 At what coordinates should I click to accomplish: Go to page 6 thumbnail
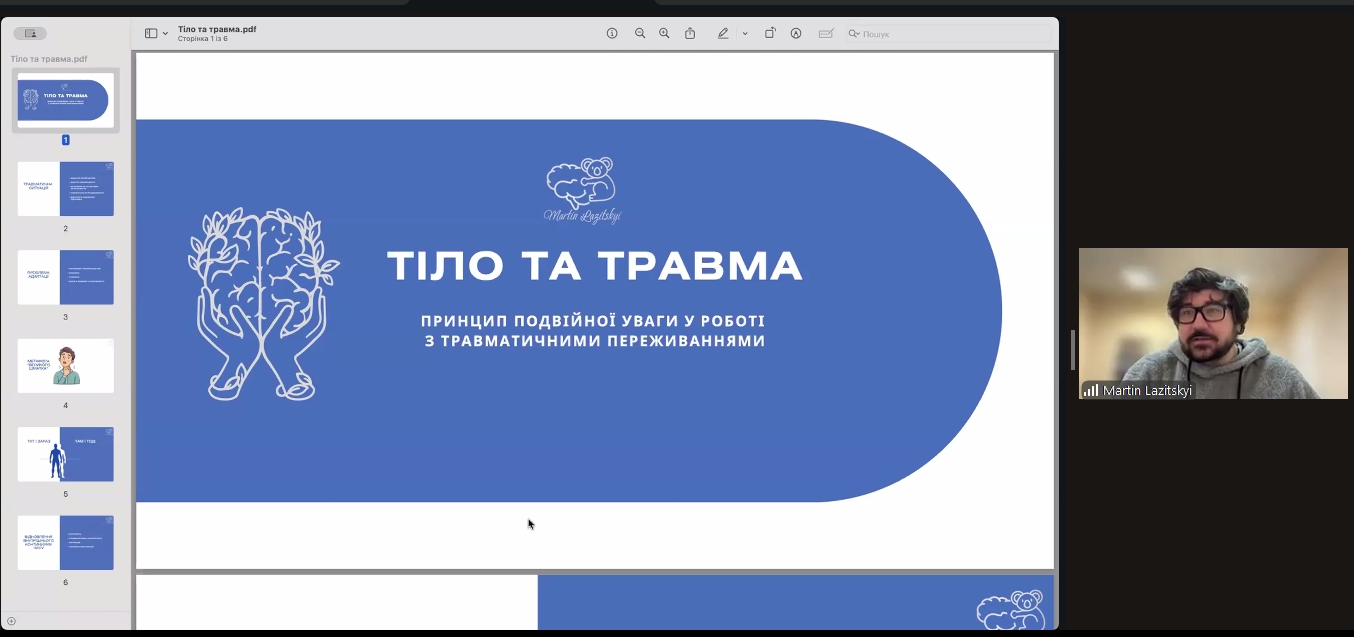[x=66, y=542]
